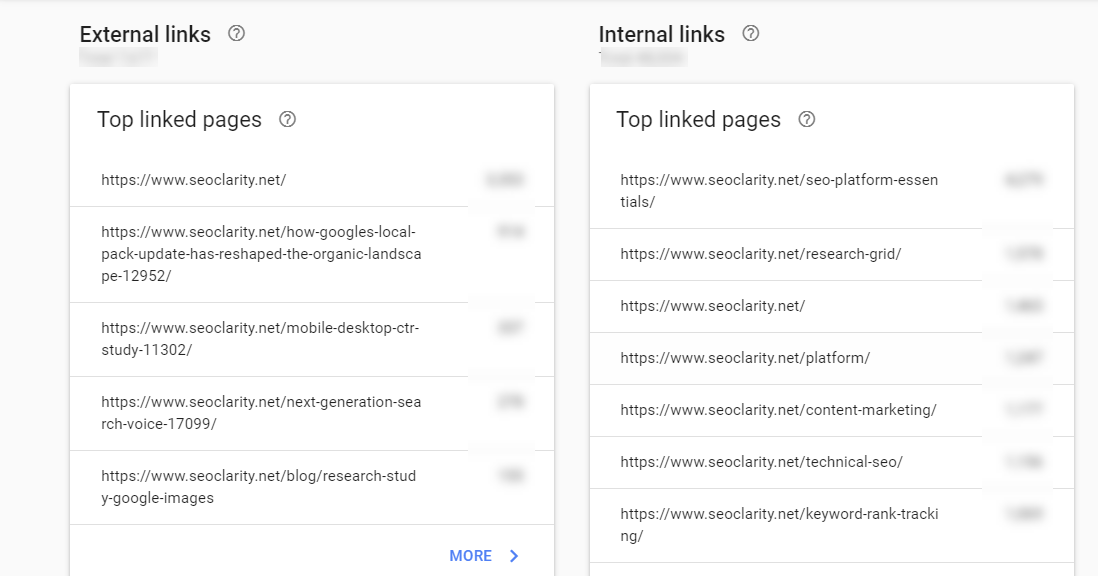Open the googles-local-pack-update external link row
The image size is (1098, 576).
pos(312,255)
